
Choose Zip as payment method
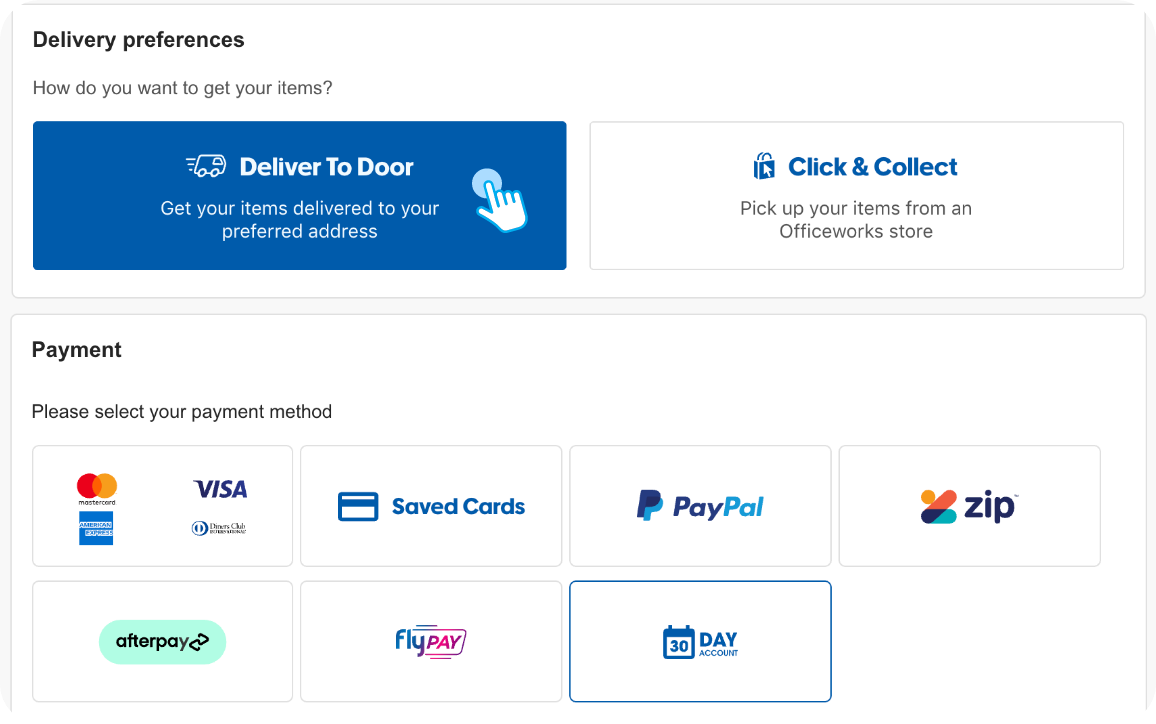pos(969,506)
